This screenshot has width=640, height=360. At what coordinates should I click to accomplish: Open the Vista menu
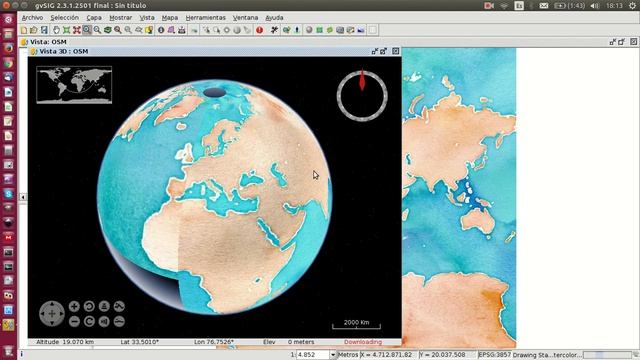pyautogui.click(x=147, y=18)
